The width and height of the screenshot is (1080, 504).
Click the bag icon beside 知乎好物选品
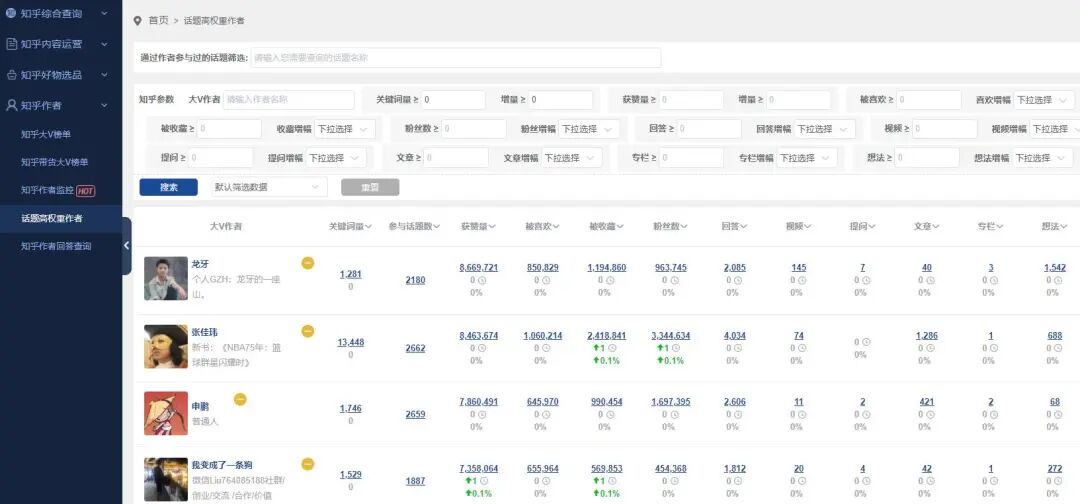(11, 74)
